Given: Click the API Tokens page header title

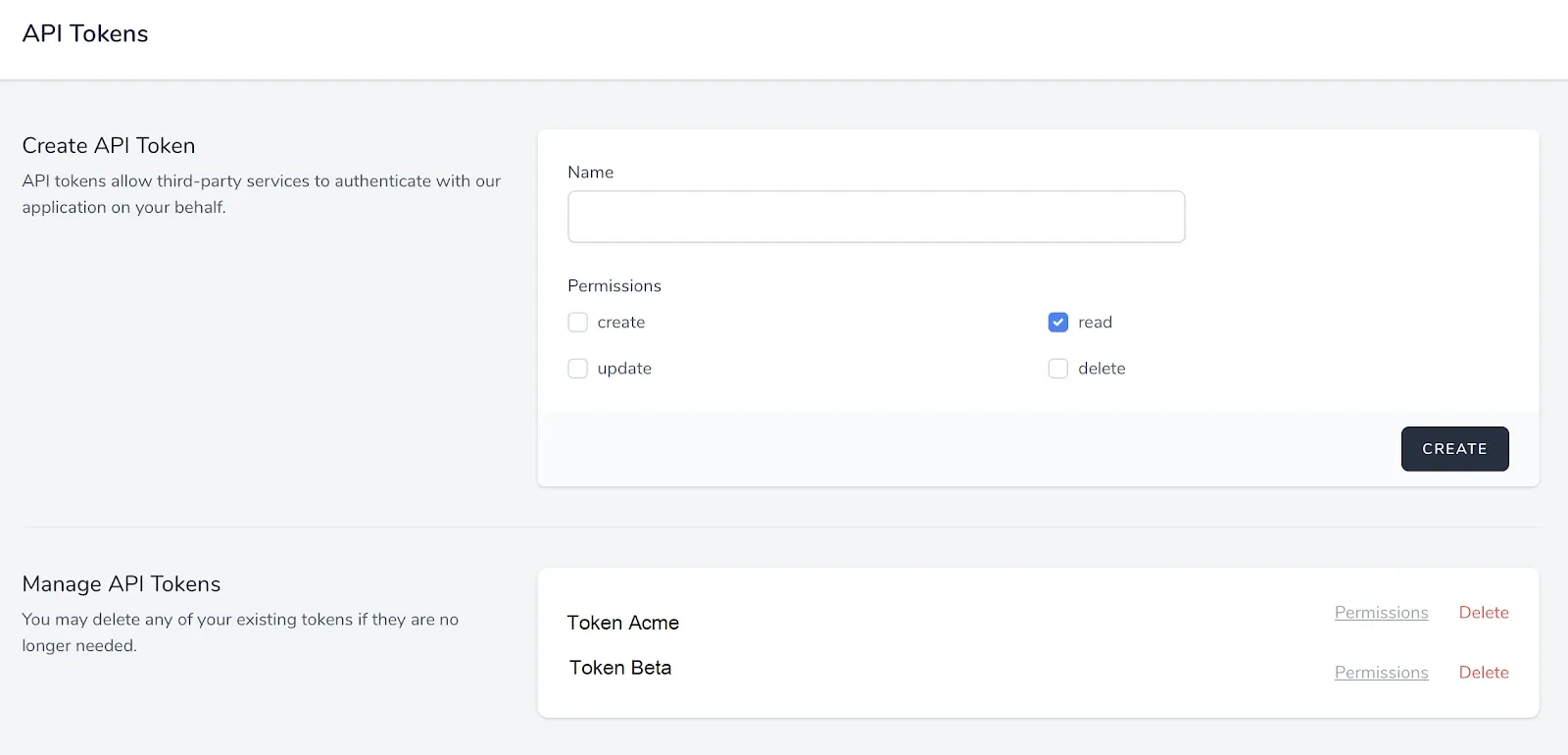Looking at the screenshot, I should pyautogui.click(x=85, y=34).
